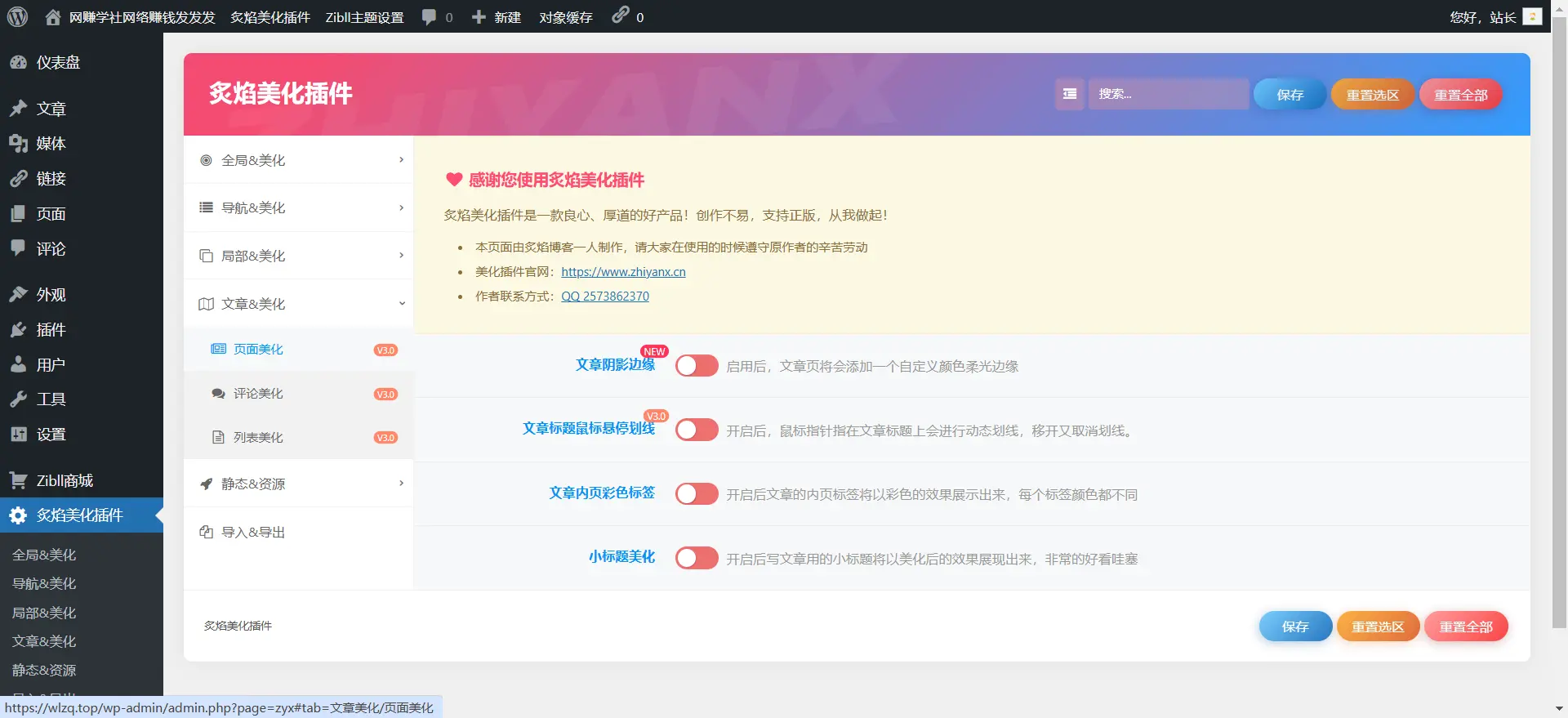Toggle the 文章阴影边缘 switch

click(x=697, y=365)
